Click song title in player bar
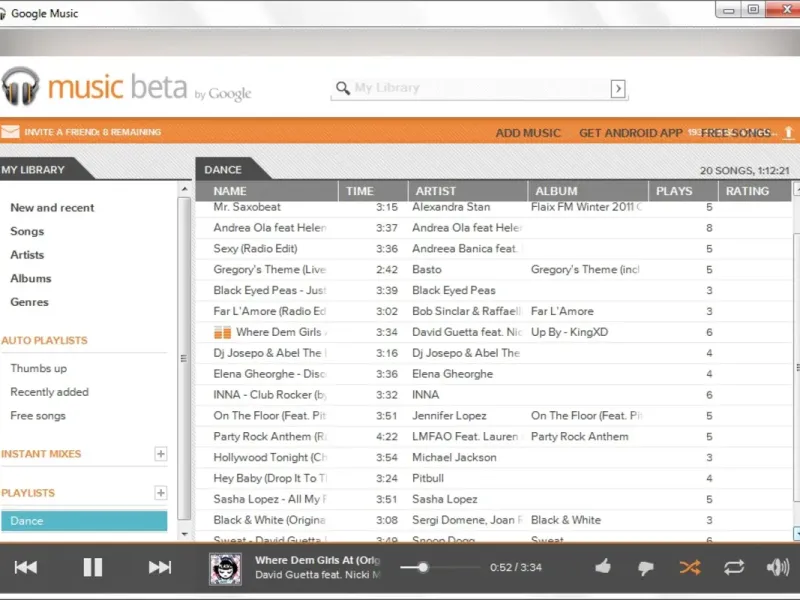Viewport: 800px width, 600px height. coord(317,560)
